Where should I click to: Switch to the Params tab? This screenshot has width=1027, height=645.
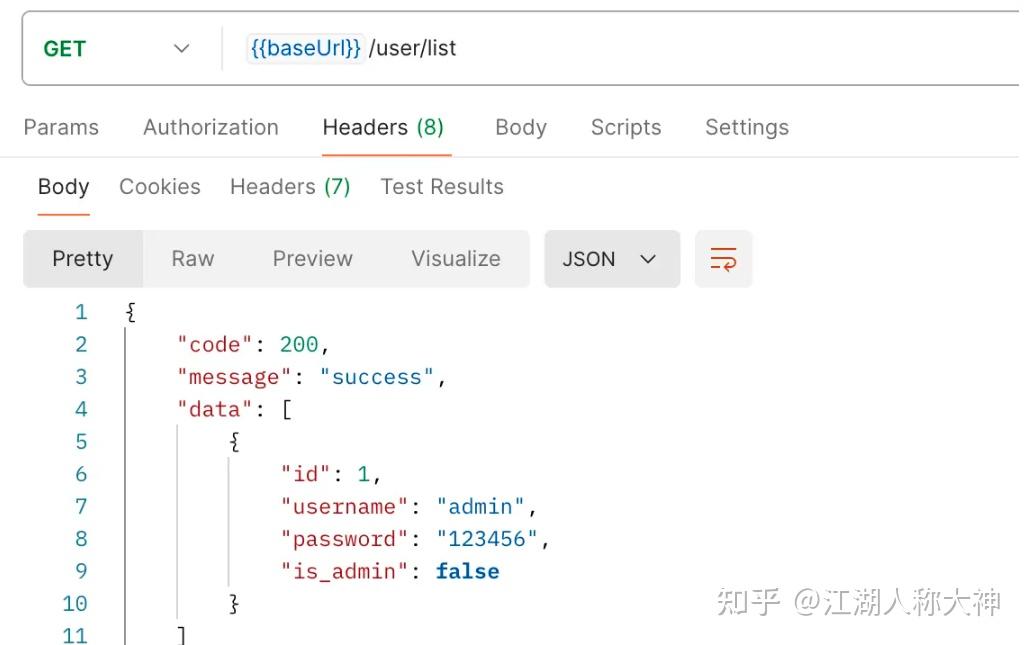61,127
